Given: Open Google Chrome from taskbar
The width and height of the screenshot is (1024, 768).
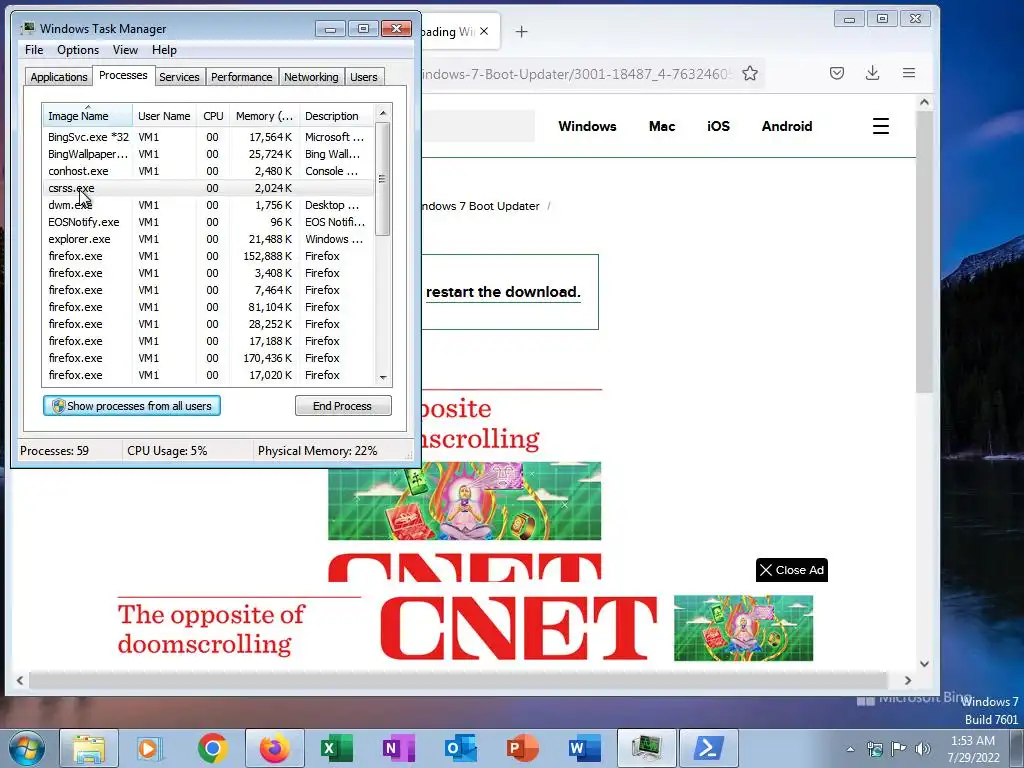Looking at the screenshot, I should (x=212, y=748).
